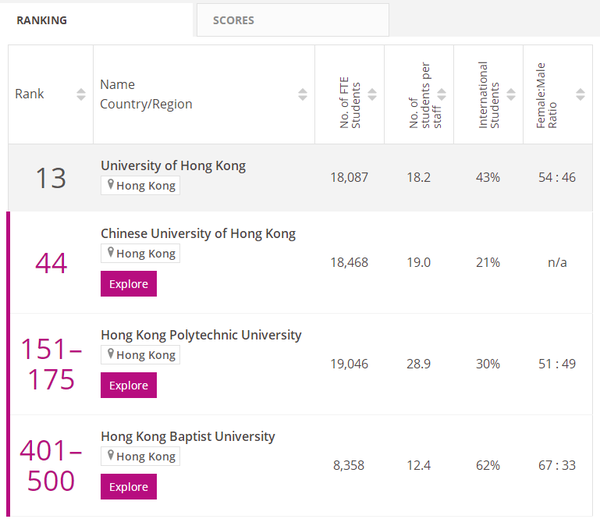Image resolution: width=600 pixels, height=519 pixels.
Task: Sort by No. of FTE Students arrows
Action: (x=372, y=95)
